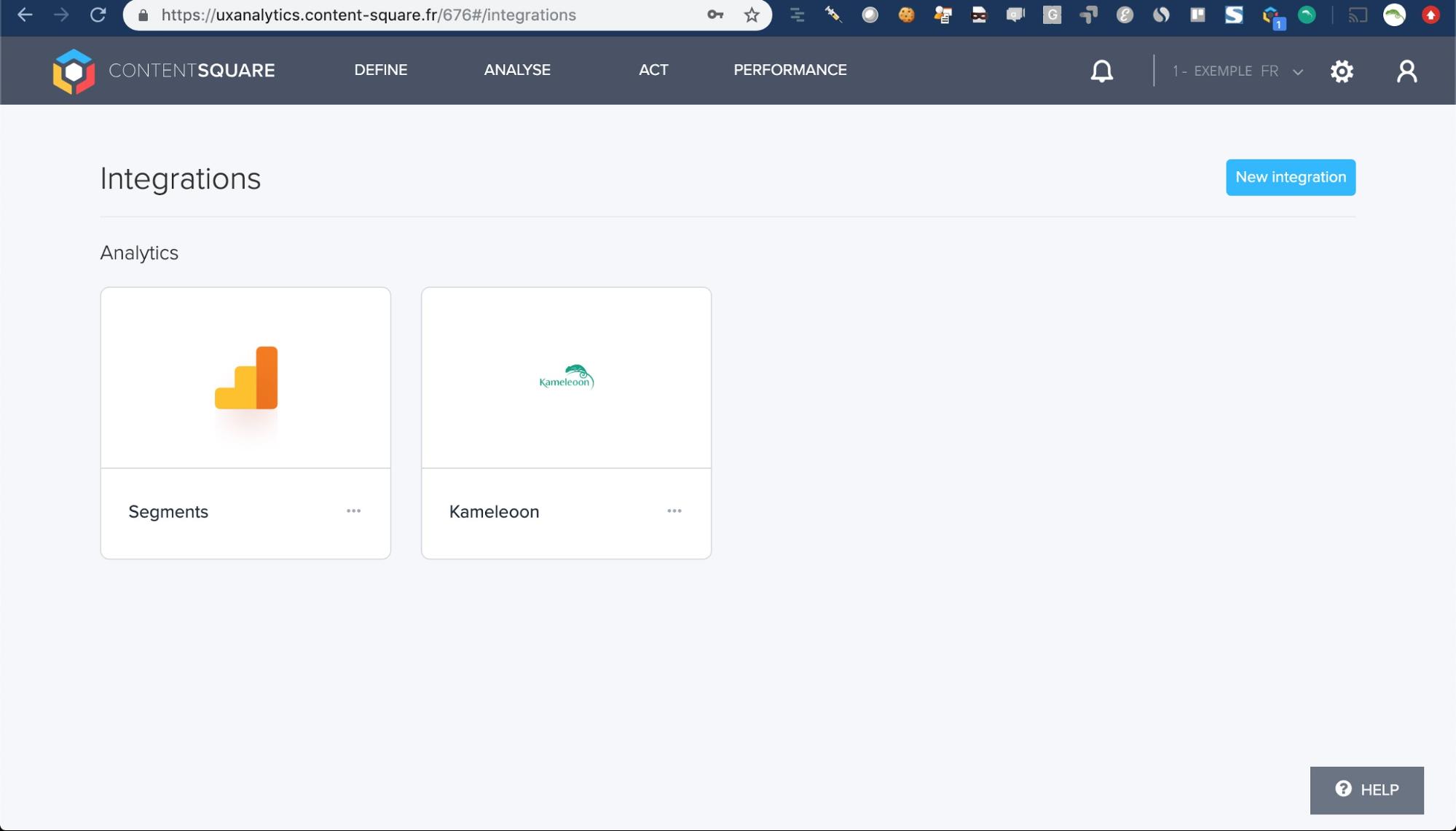Bookmark this page with the star
Viewport: 1456px width, 831px height.
pyautogui.click(x=752, y=15)
